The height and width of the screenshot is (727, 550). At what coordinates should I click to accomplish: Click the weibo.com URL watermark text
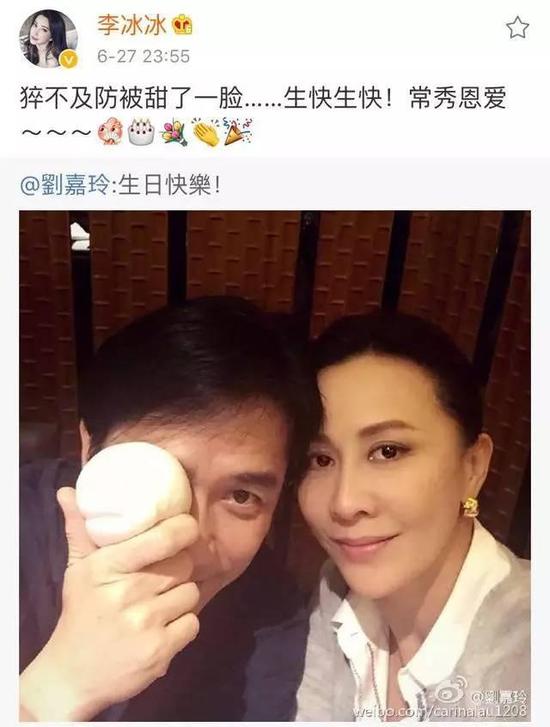pos(440,712)
